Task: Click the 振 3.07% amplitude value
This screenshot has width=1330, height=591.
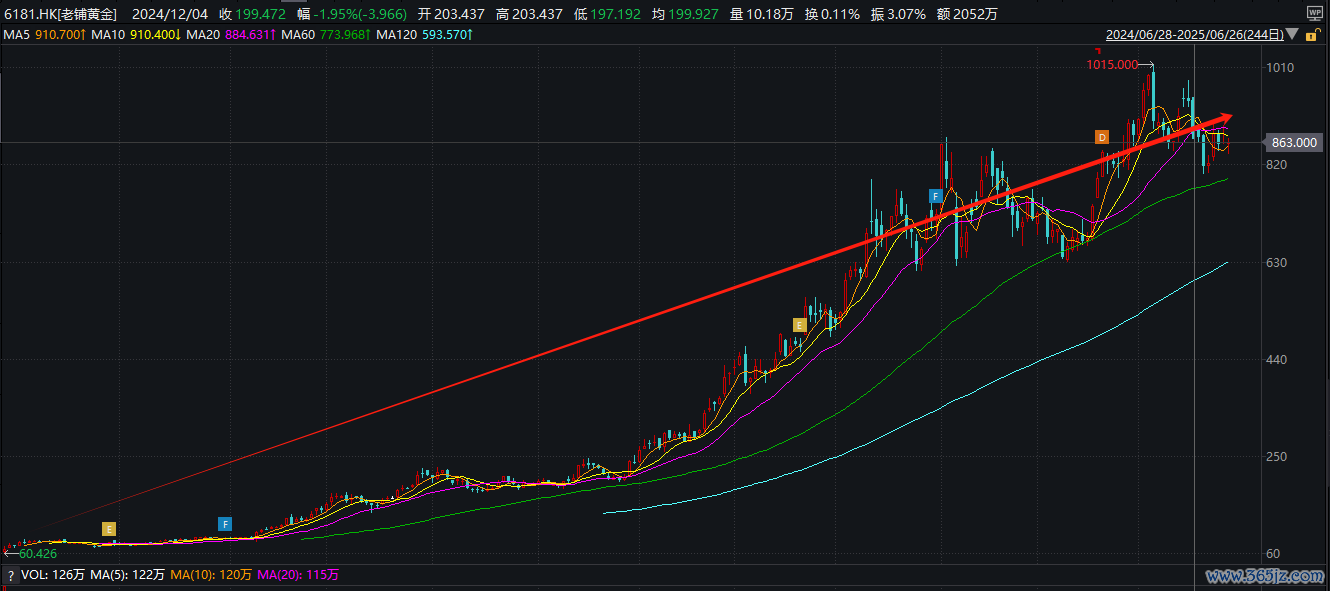Action: pyautogui.click(x=900, y=14)
